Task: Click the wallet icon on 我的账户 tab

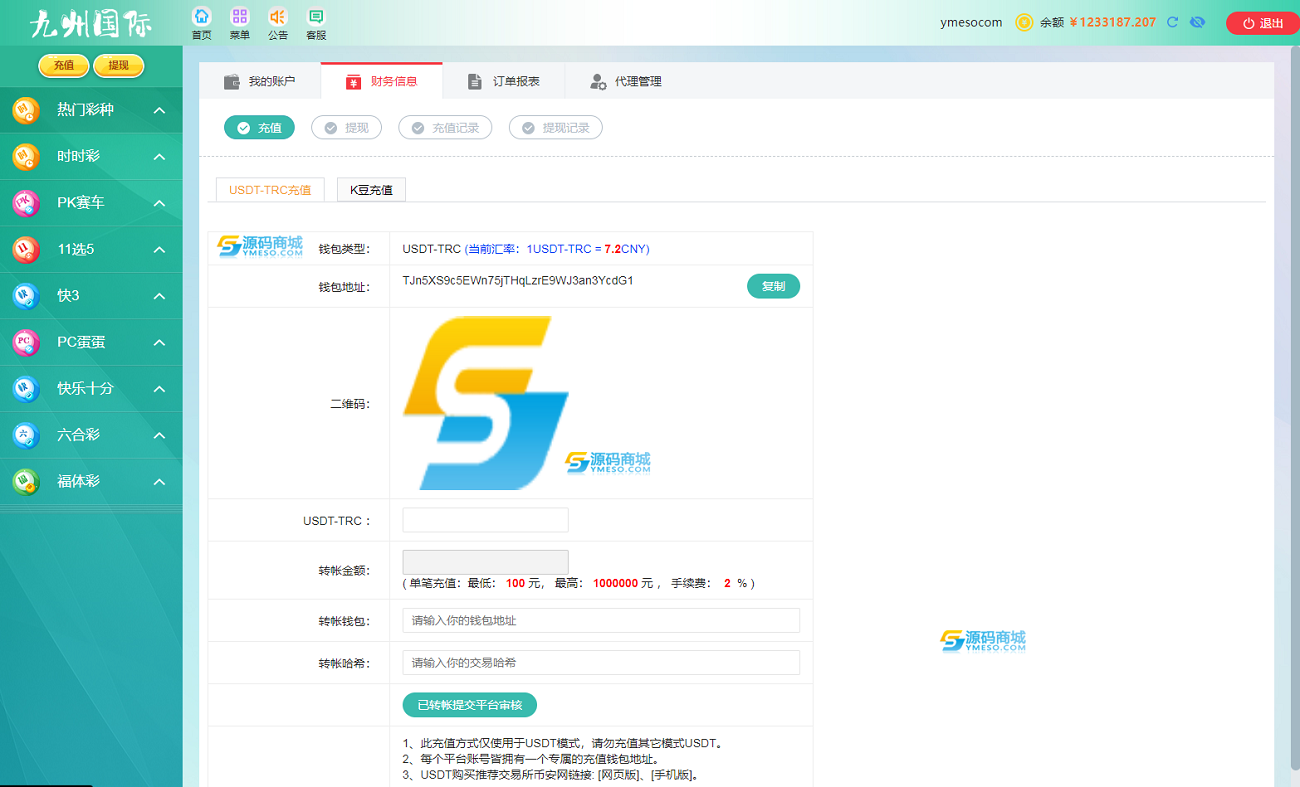Action: point(231,82)
